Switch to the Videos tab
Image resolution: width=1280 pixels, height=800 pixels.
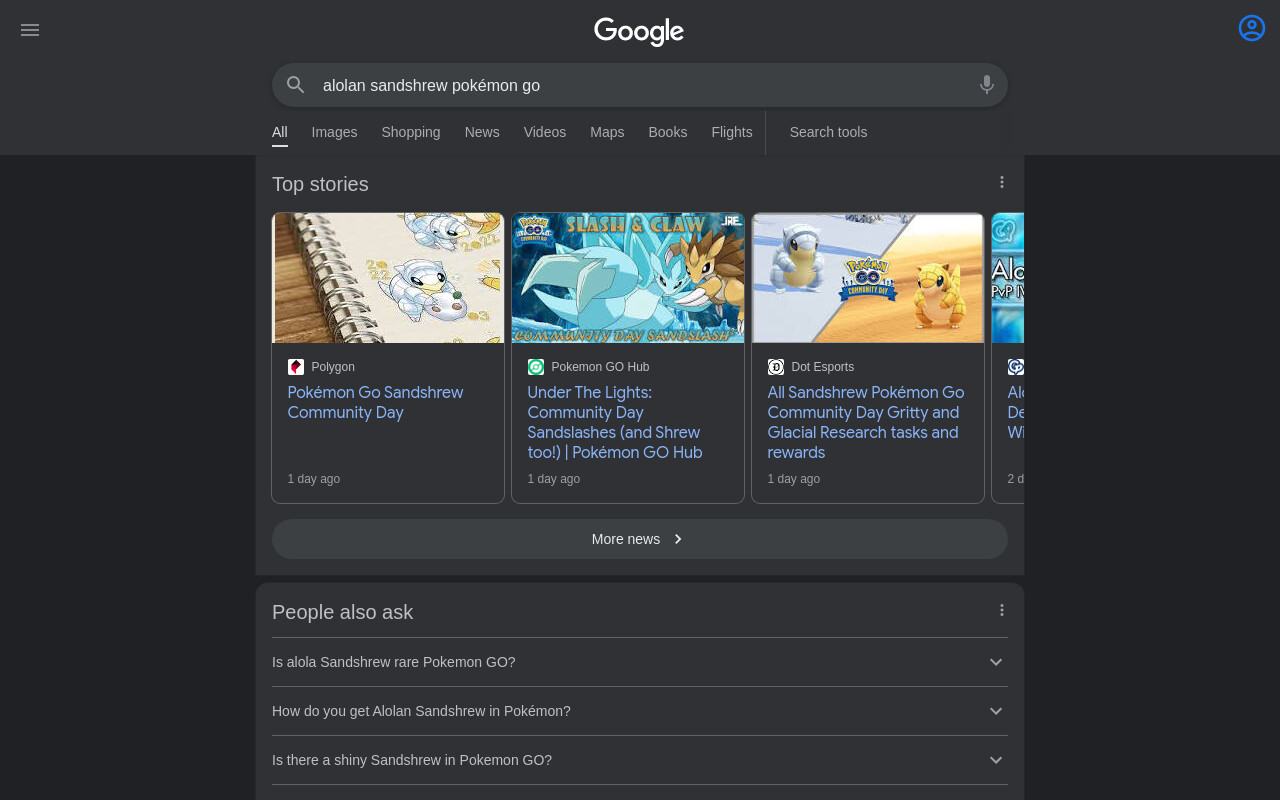click(x=545, y=132)
